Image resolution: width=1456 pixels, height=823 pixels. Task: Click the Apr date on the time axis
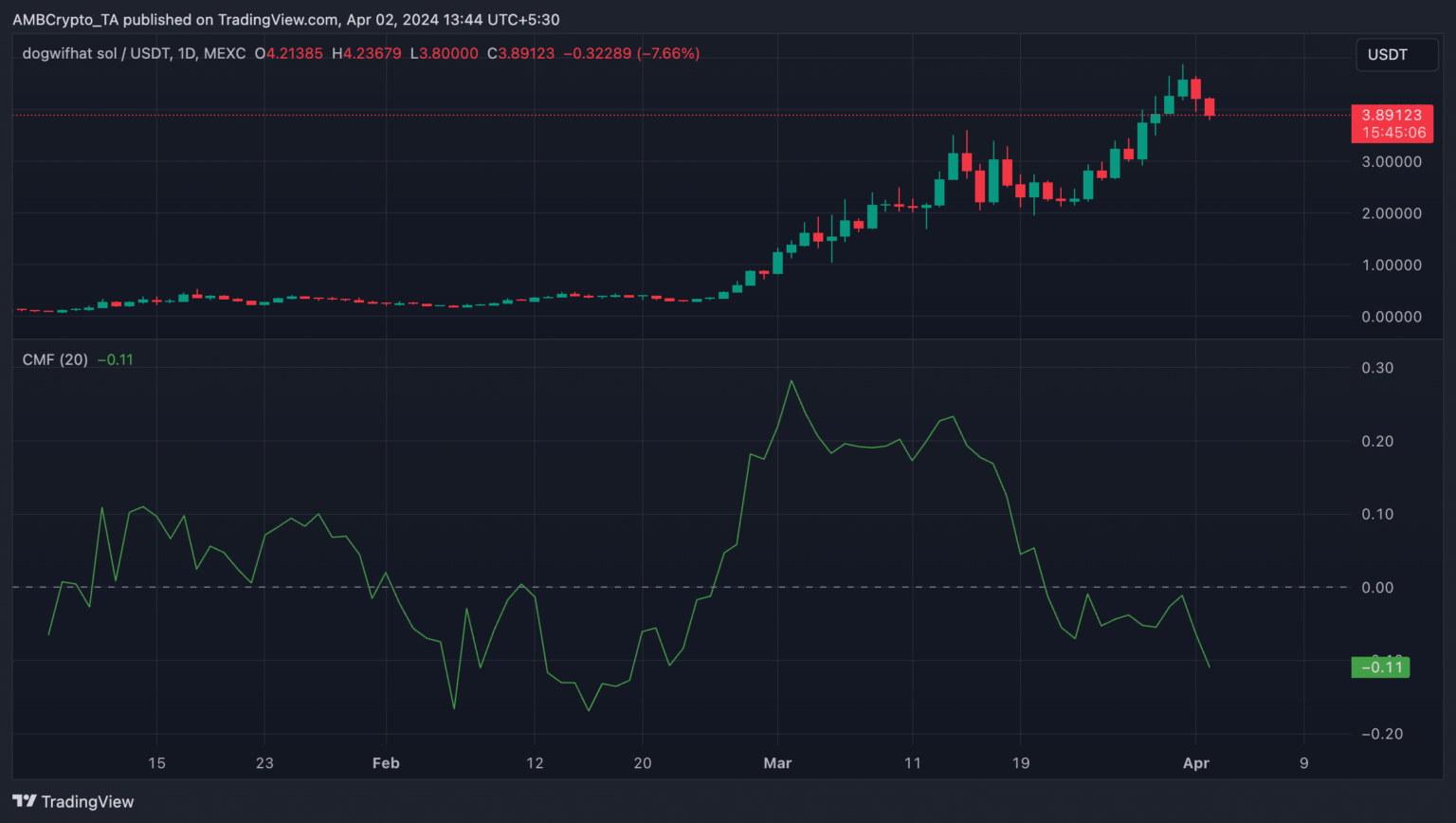click(1196, 763)
